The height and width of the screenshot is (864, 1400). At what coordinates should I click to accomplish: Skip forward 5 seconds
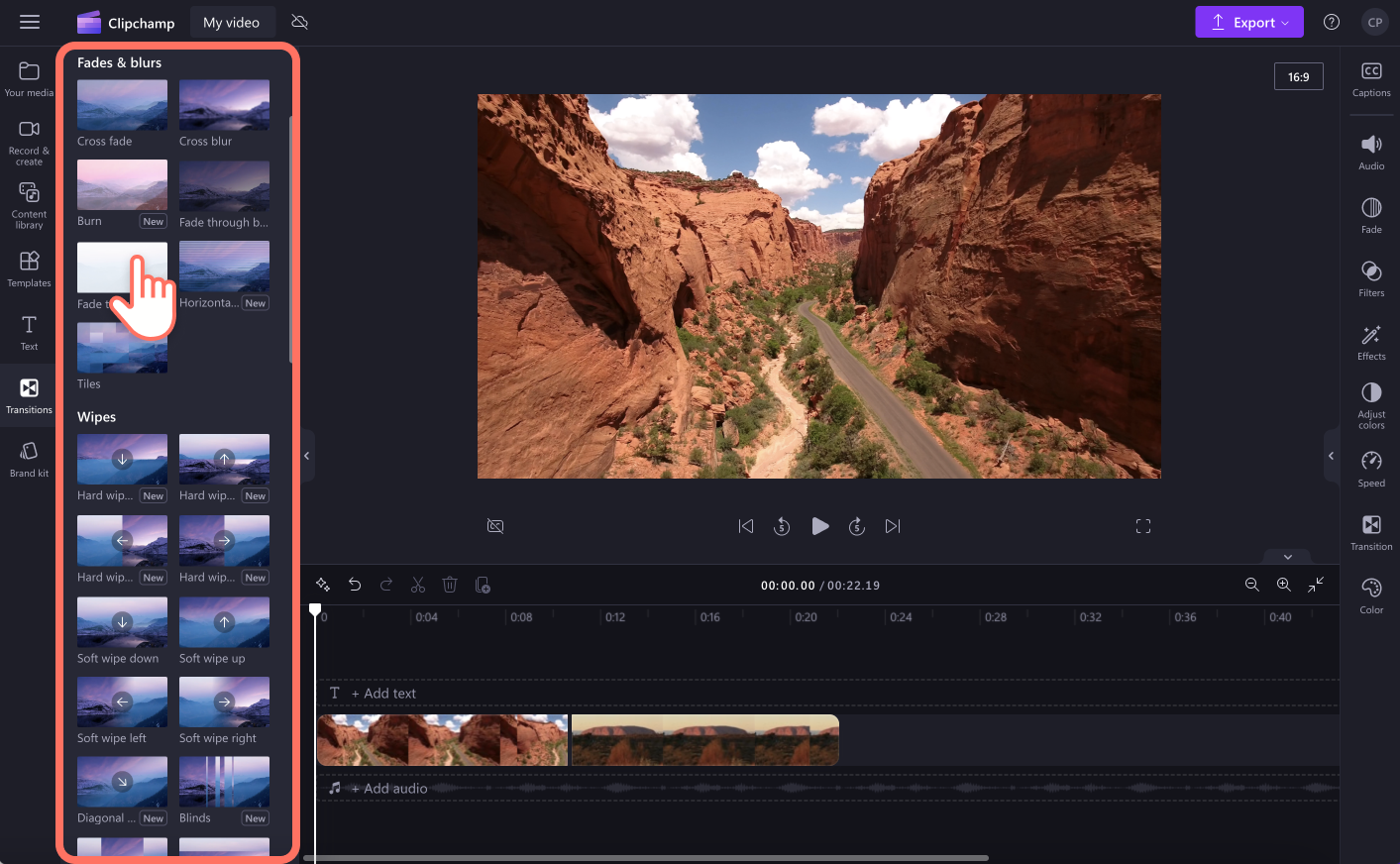click(857, 526)
